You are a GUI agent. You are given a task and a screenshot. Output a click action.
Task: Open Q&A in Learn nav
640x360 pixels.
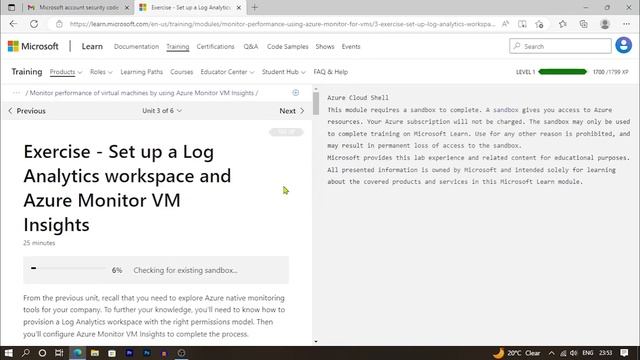pyautogui.click(x=251, y=47)
